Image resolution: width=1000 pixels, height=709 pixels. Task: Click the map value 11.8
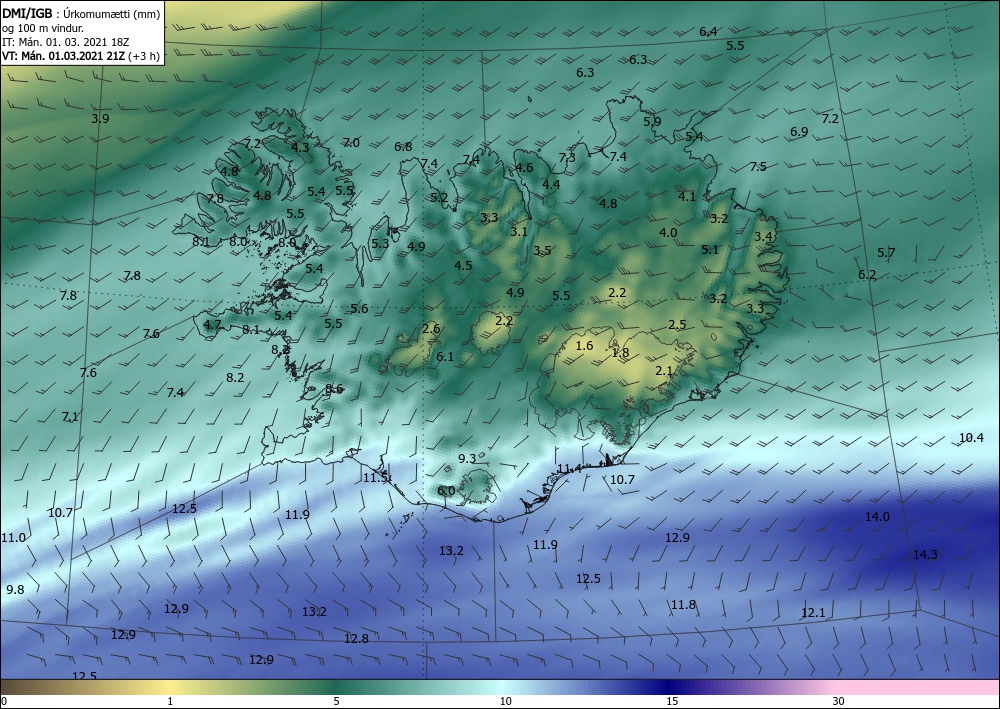click(683, 604)
